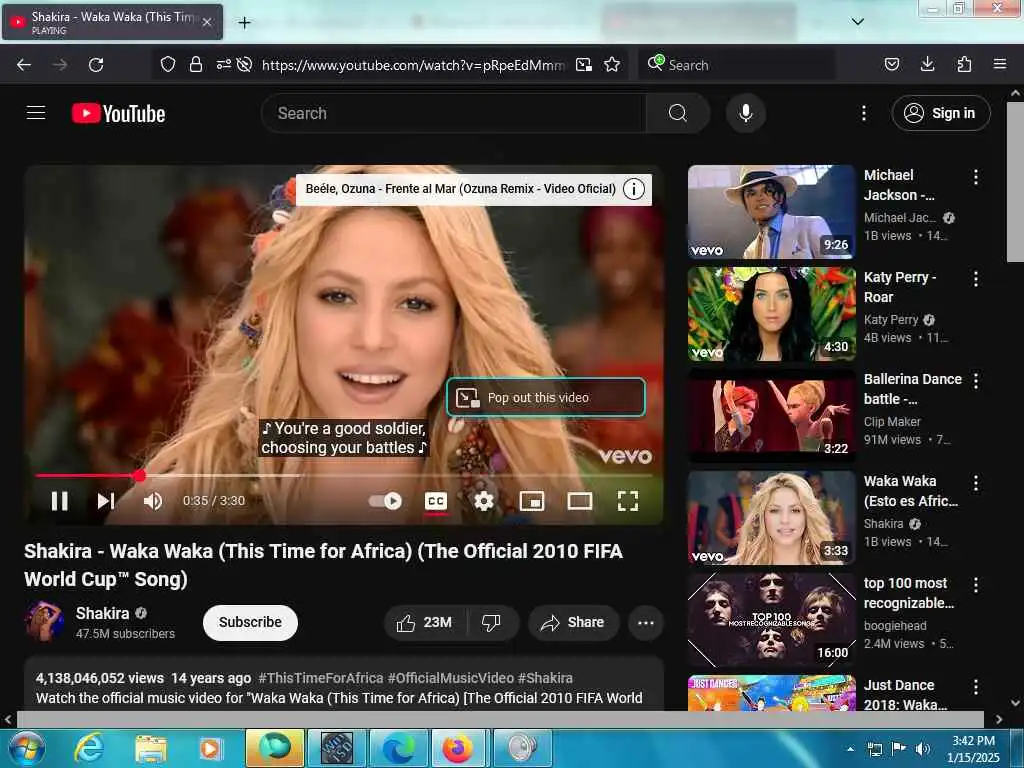
Task: Open Katy Perry - Roar thumbnail
Action: (771, 314)
